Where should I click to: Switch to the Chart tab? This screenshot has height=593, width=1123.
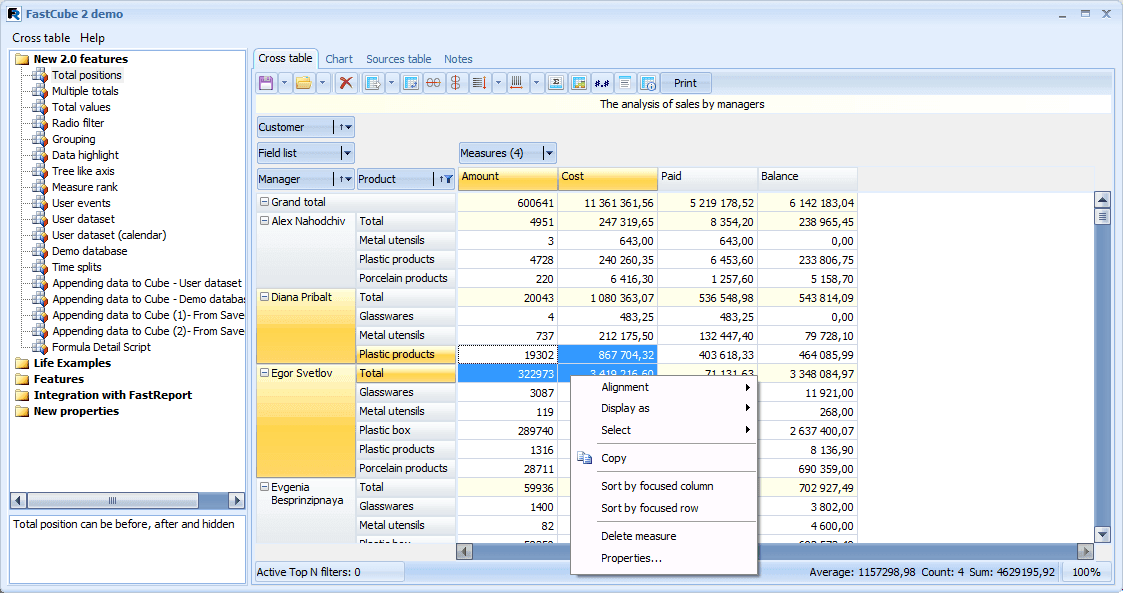(339, 59)
